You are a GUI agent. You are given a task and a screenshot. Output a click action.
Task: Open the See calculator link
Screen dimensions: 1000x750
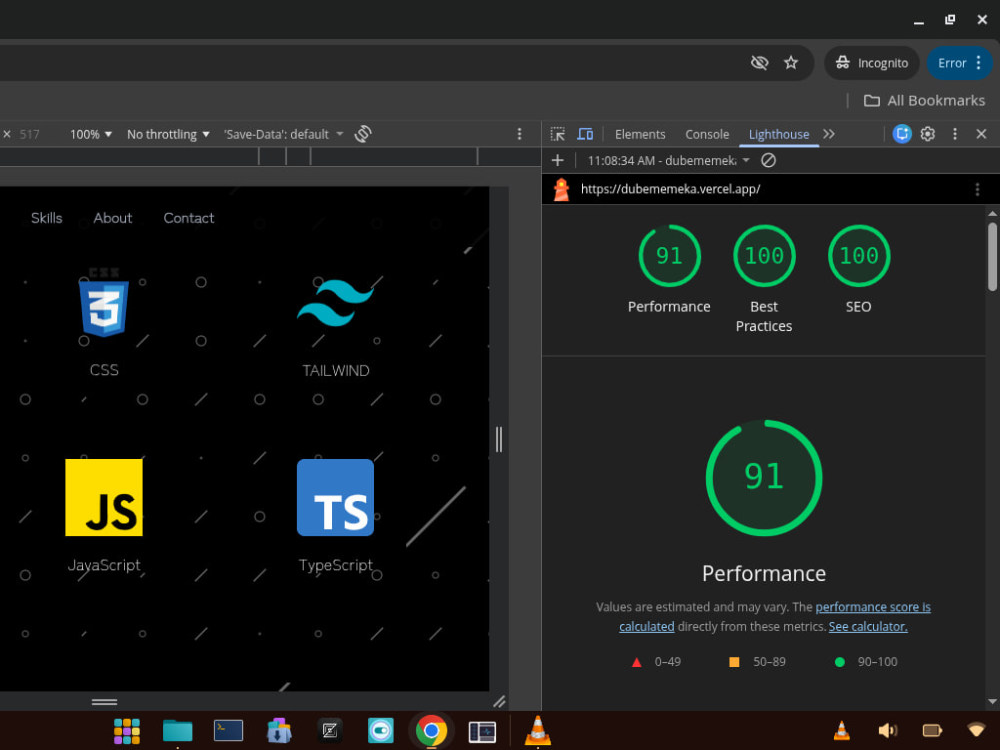(x=867, y=627)
